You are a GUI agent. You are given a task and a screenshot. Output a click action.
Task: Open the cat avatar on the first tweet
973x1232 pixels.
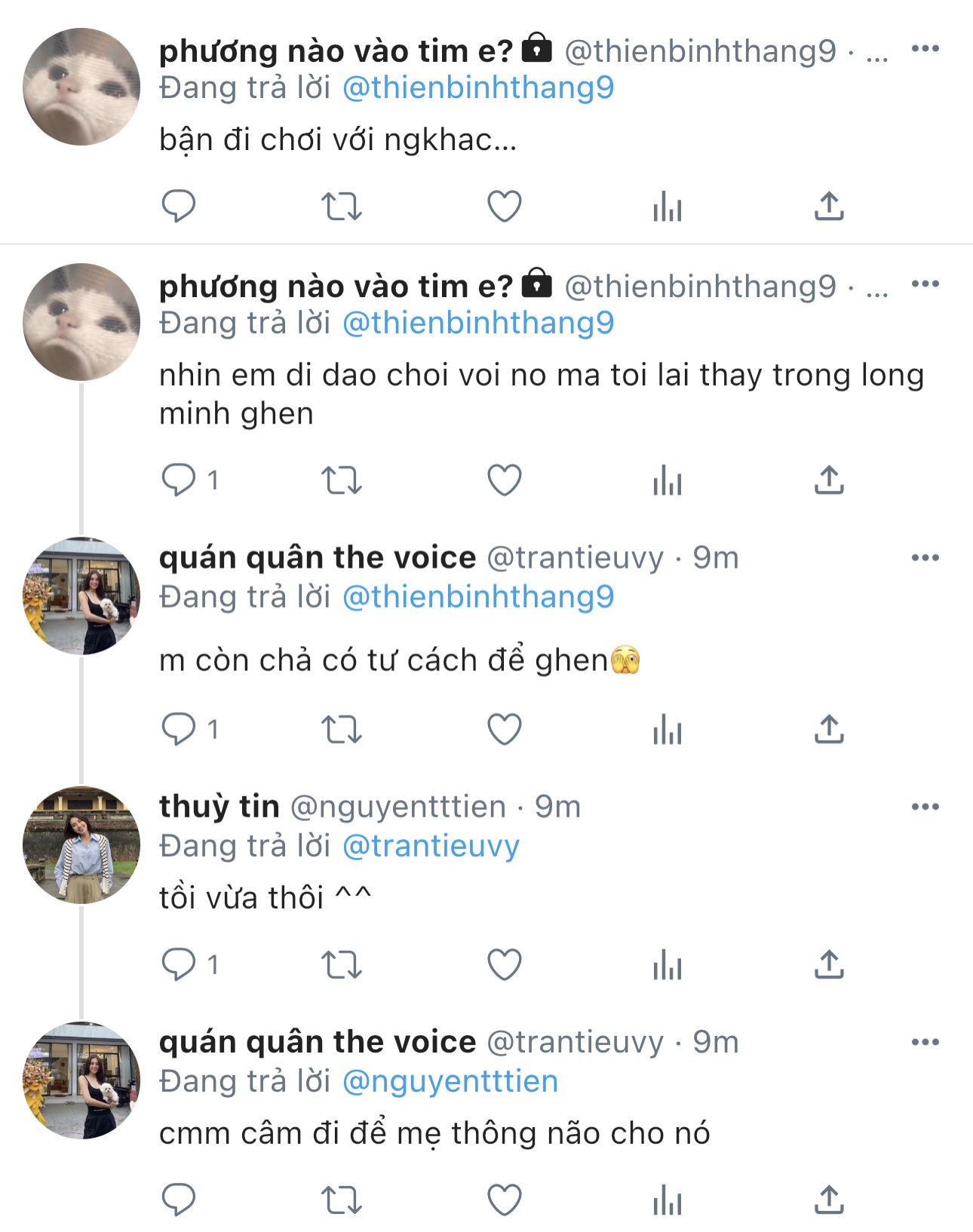(x=81, y=87)
